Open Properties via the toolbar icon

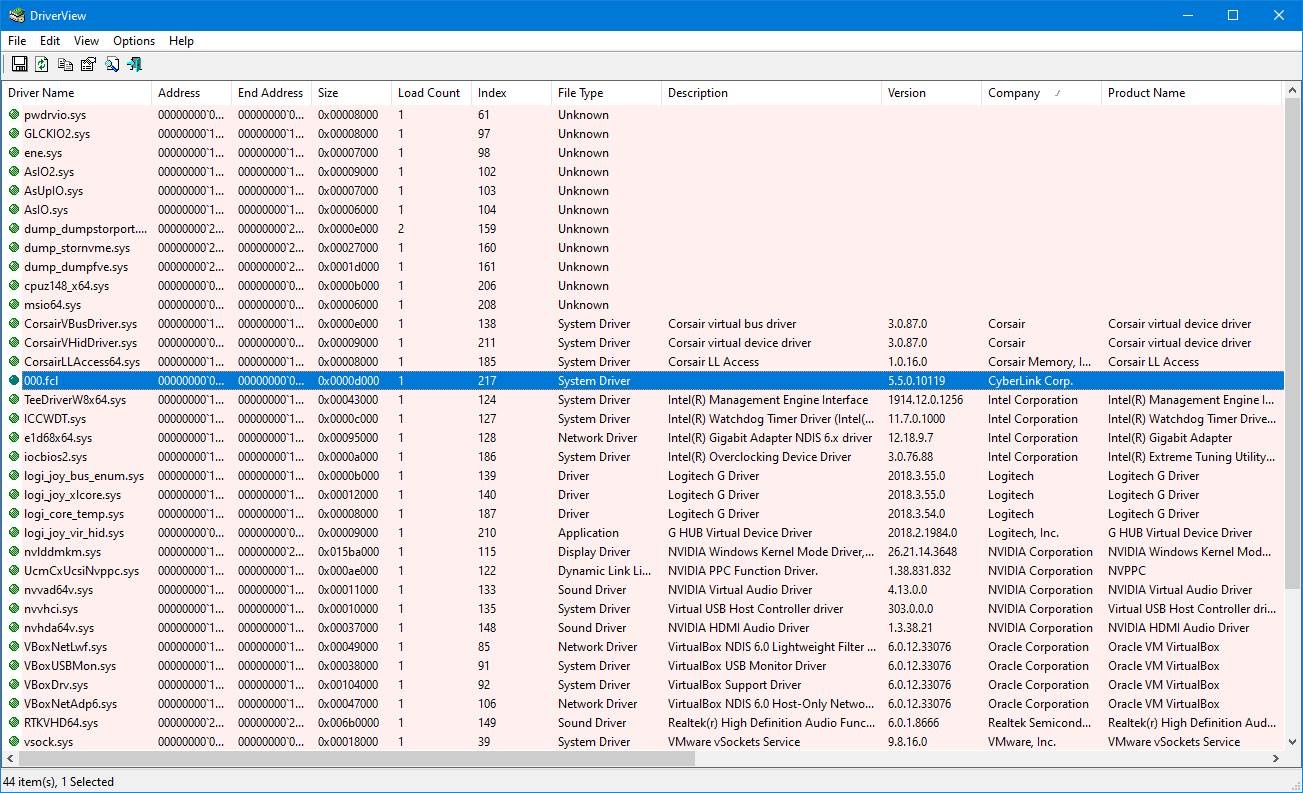tap(88, 65)
